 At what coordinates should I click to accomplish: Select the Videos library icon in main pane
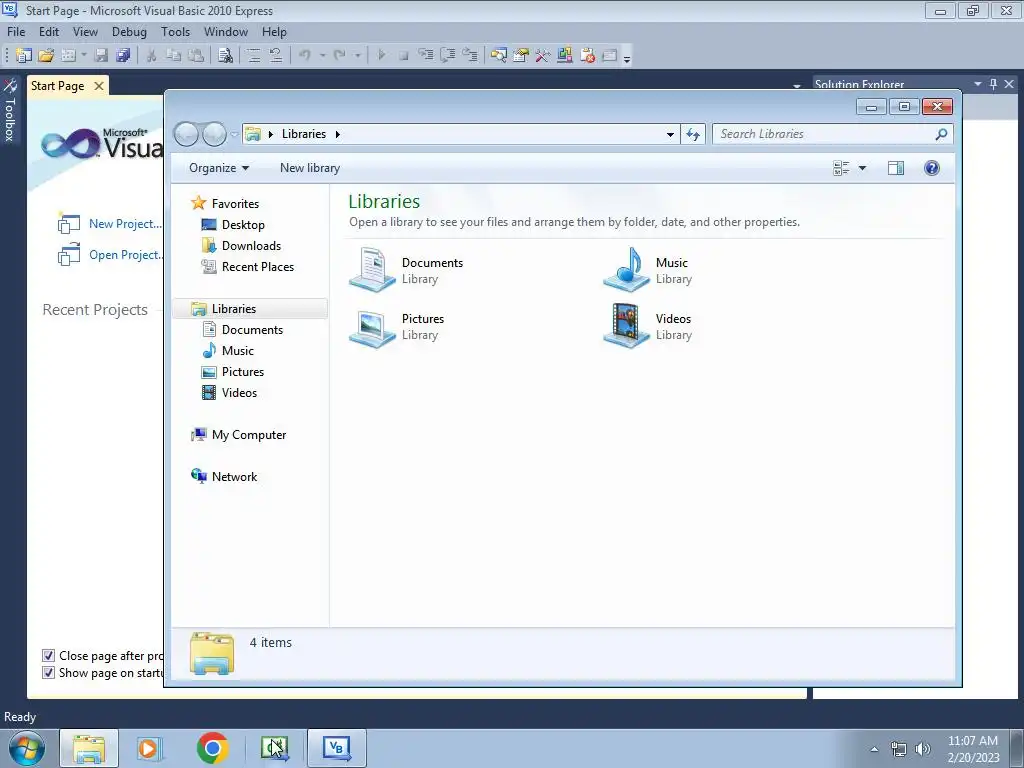click(626, 326)
